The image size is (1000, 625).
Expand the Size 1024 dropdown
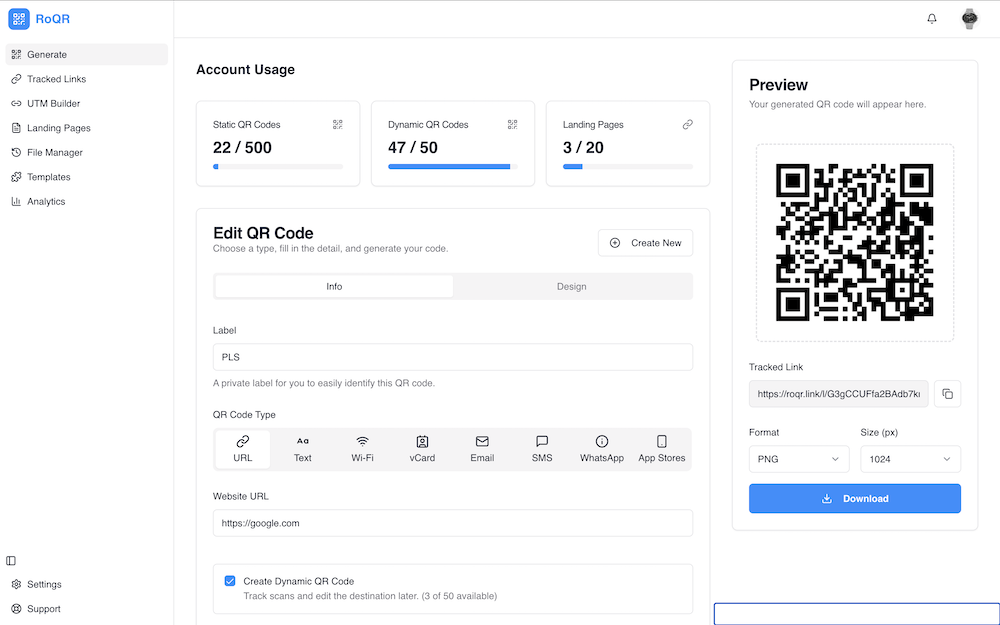point(910,459)
